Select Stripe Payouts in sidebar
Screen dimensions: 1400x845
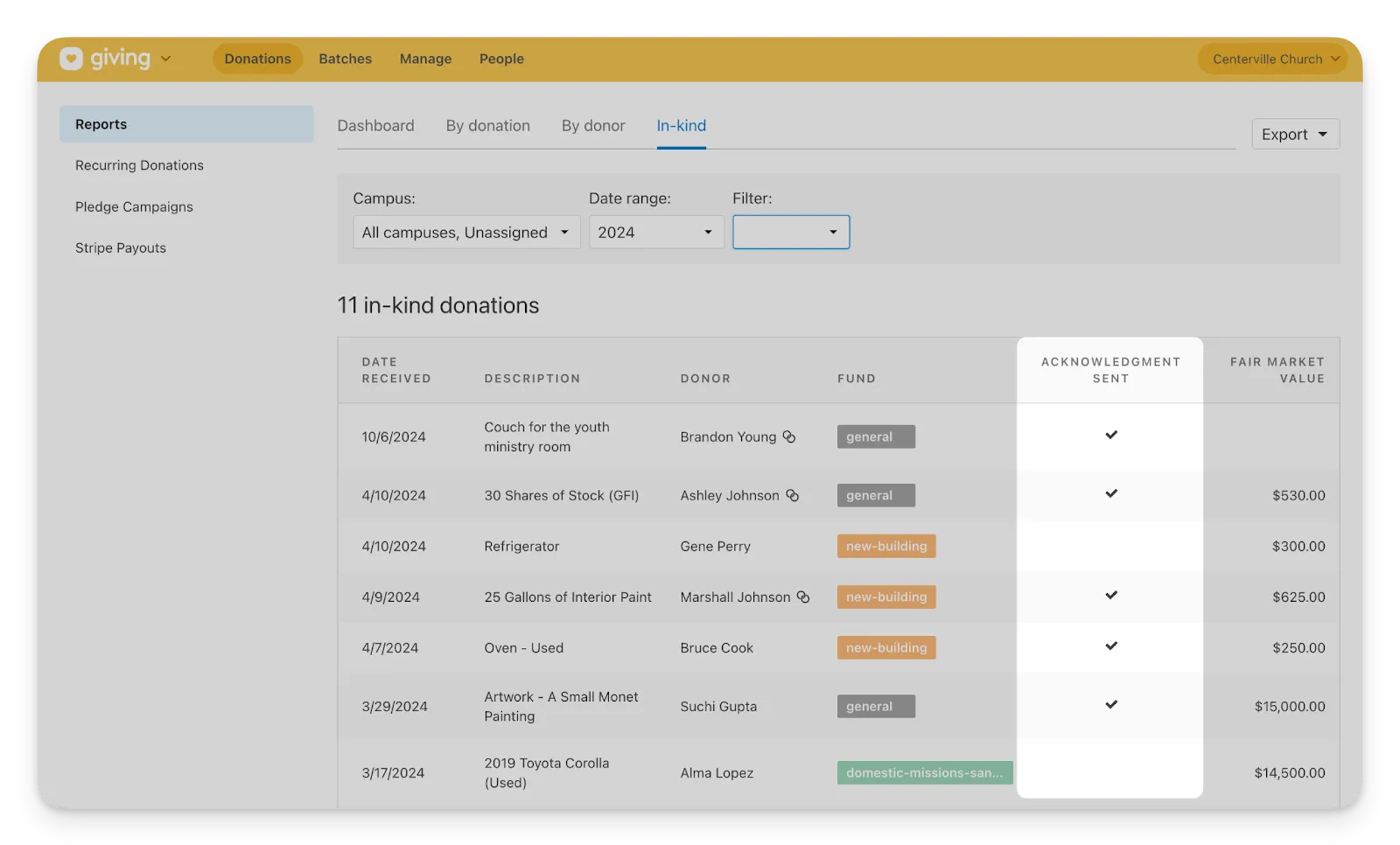pos(121,248)
